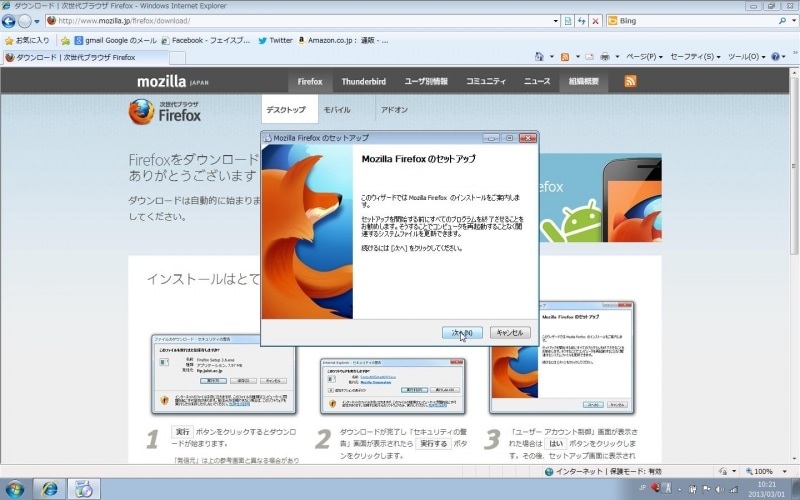Click the URL address field
The height and width of the screenshot is (500, 800).
pos(298,21)
